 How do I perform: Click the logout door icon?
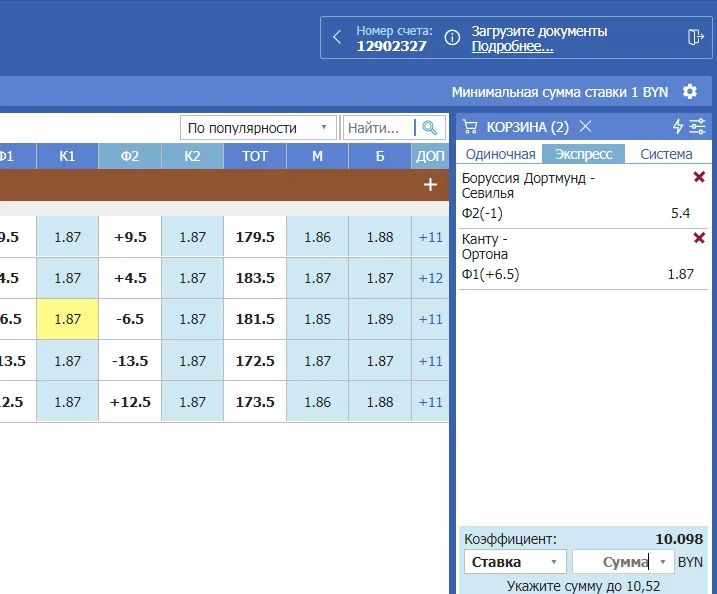coord(696,37)
